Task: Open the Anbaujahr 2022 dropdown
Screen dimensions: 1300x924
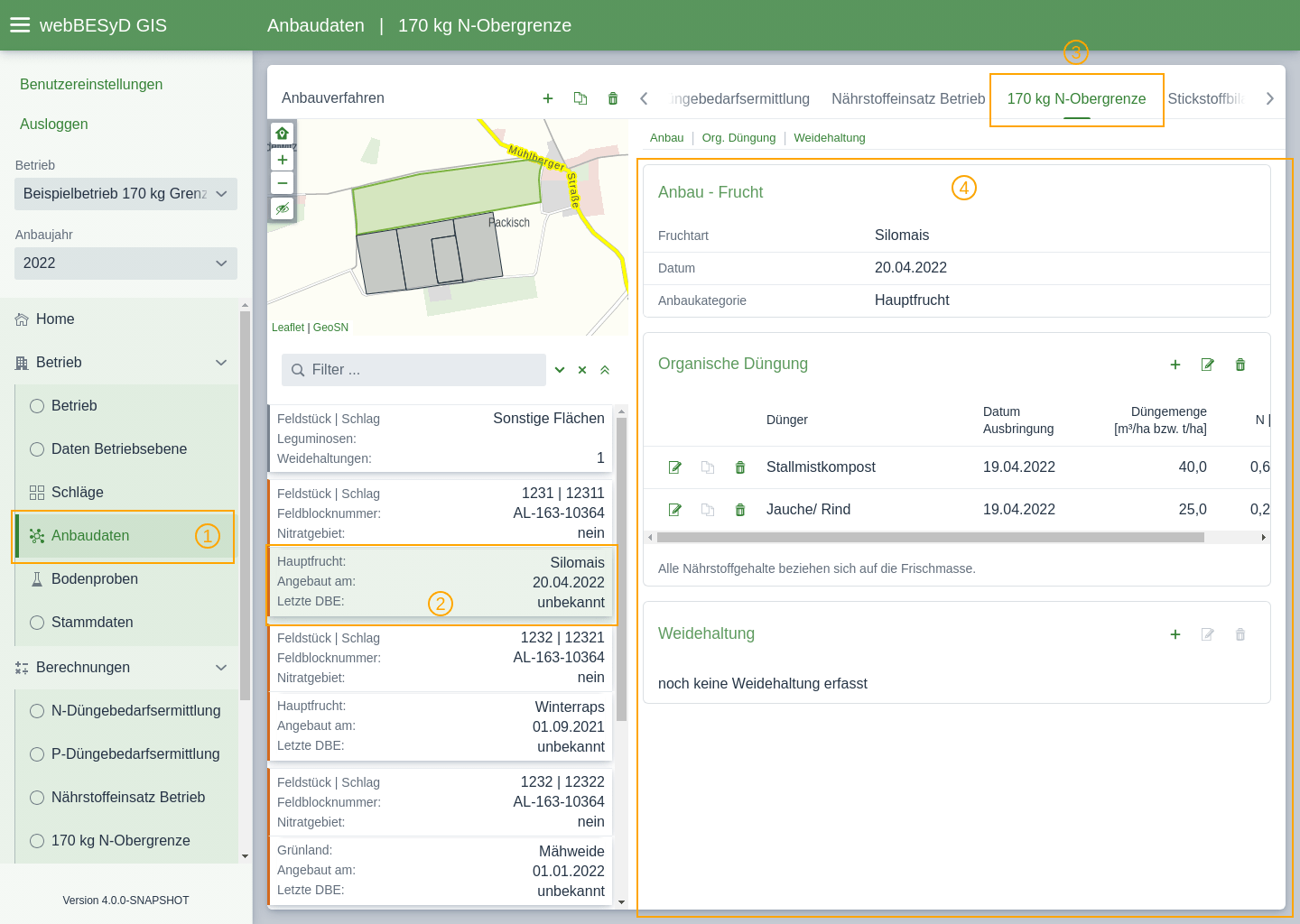Action: tap(125, 263)
